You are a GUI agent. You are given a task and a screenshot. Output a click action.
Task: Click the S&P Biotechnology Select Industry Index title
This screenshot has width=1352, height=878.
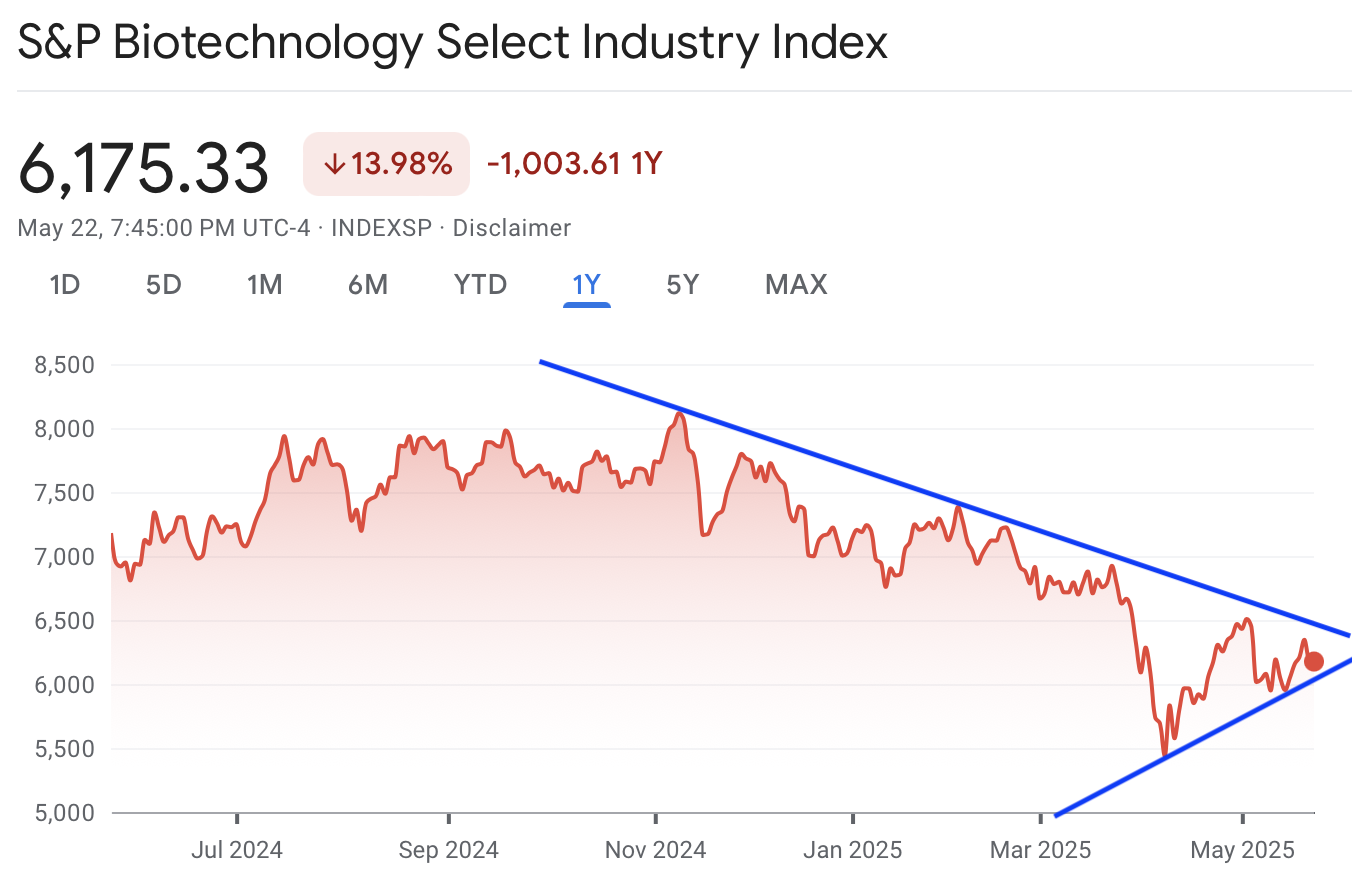(x=452, y=42)
